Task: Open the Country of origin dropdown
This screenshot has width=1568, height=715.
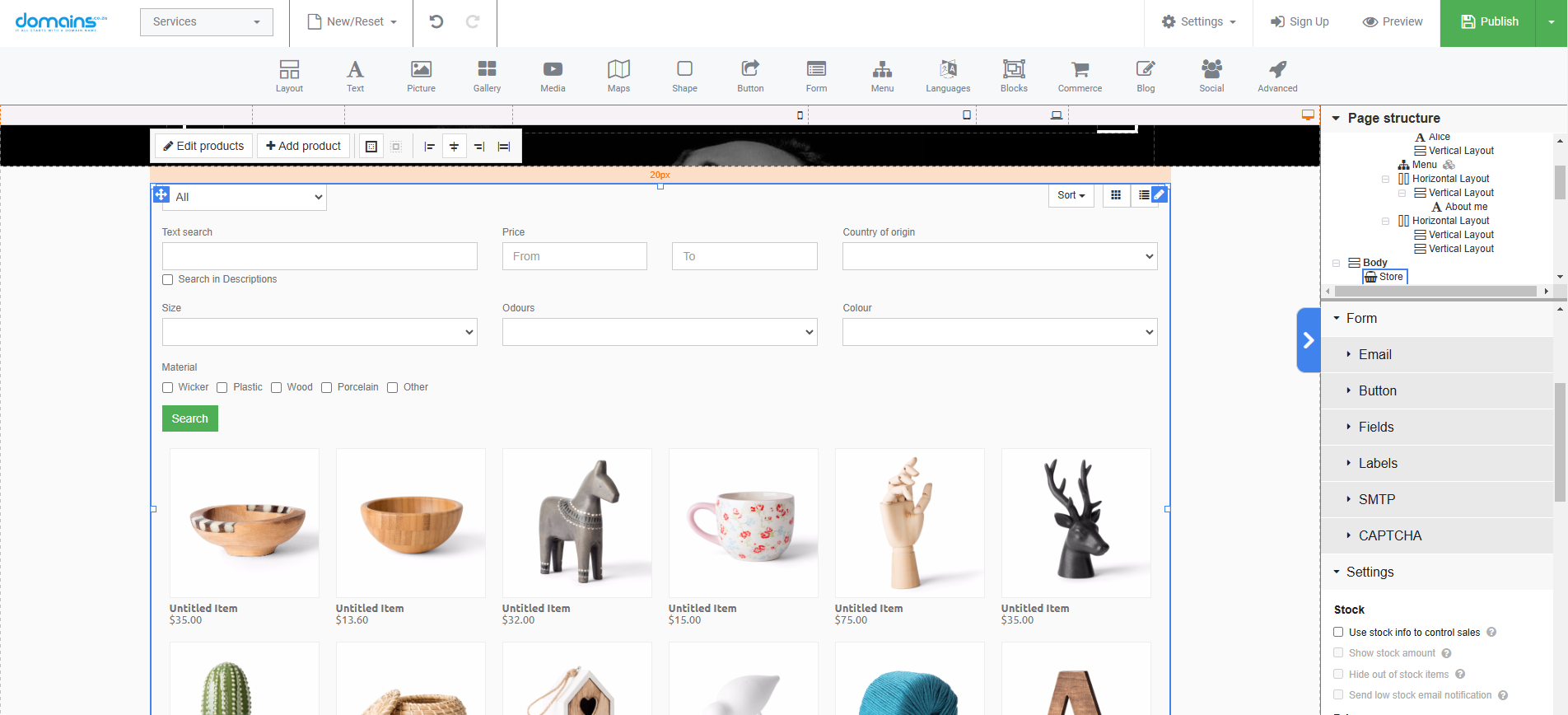Action: click(999, 256)
